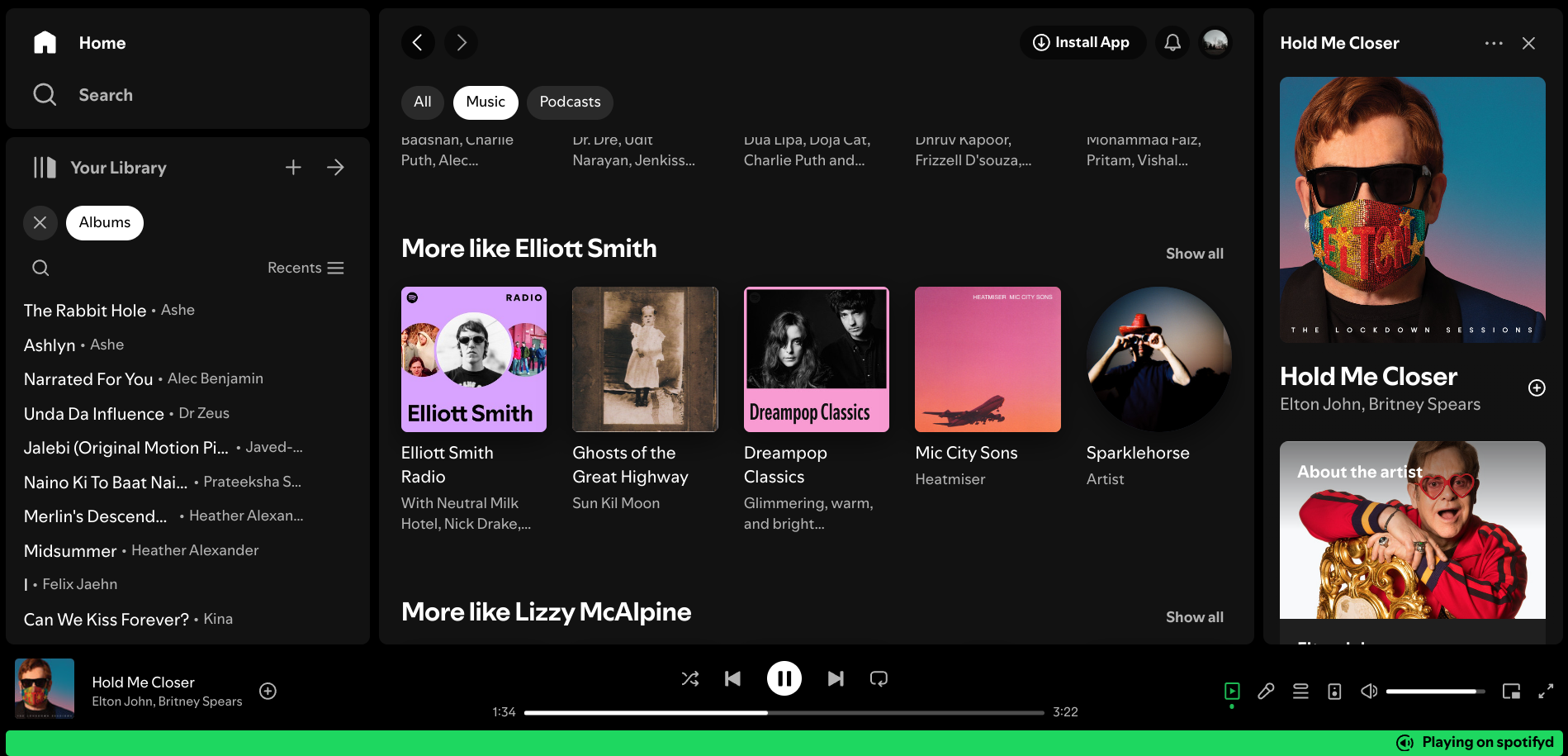Open the play queue
Viewport: 1568px width, 756px height.
point(1300,692)
